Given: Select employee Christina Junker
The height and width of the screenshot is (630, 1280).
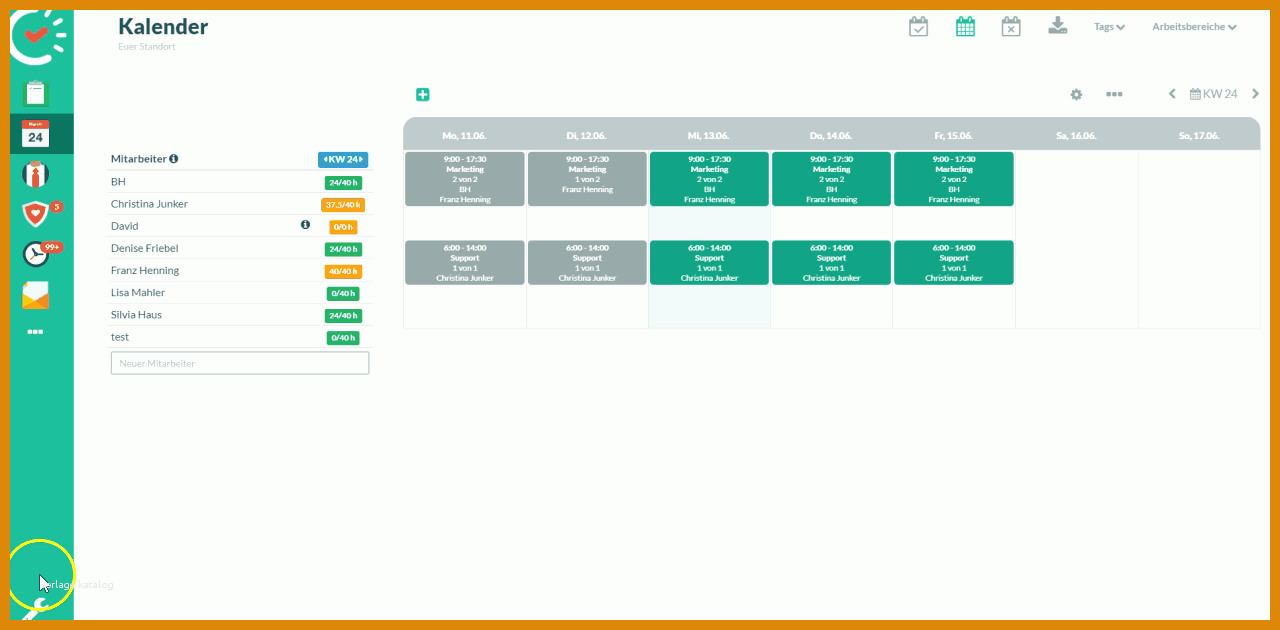Looking at the screenshot, I should pos(149,204).
